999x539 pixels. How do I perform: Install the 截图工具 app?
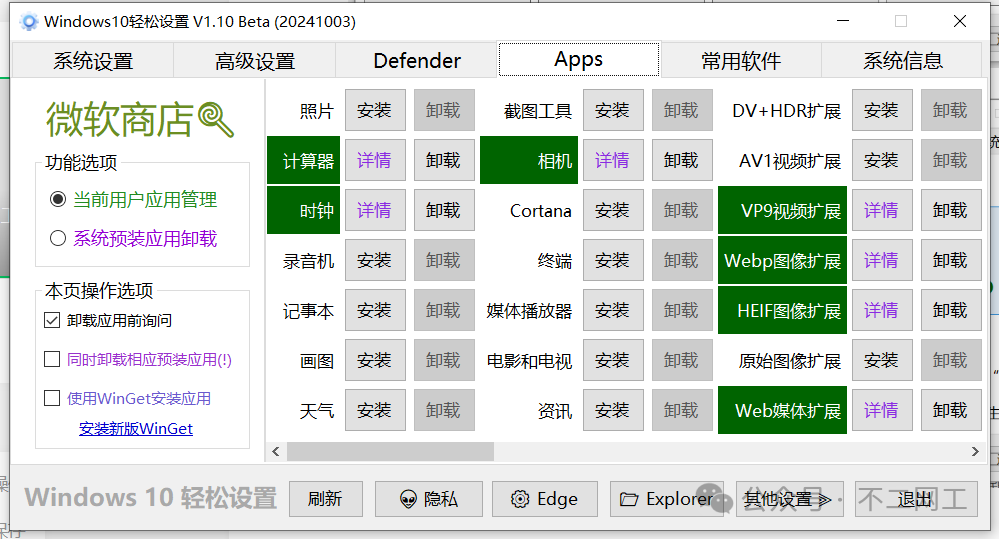click(613, 110)
